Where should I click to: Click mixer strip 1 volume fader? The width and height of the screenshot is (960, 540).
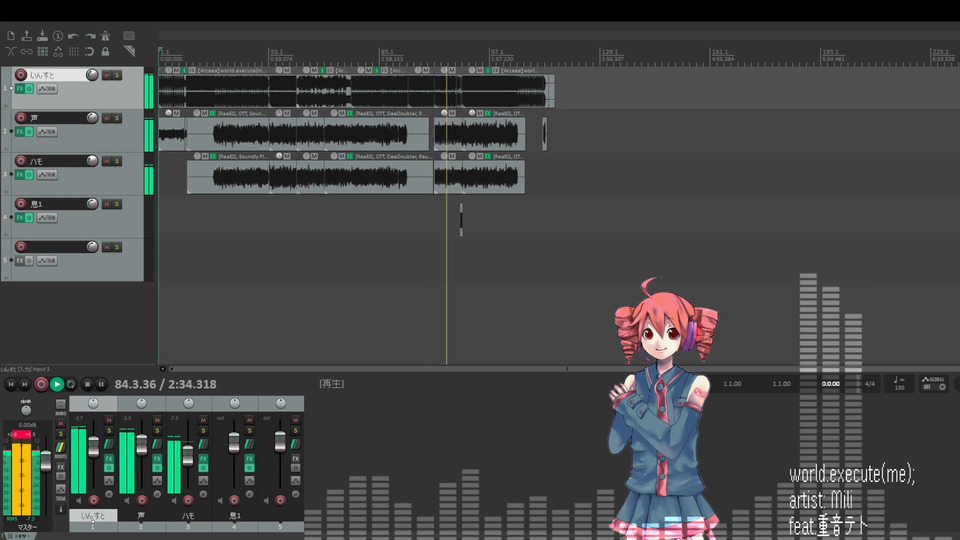coord(94,447)
